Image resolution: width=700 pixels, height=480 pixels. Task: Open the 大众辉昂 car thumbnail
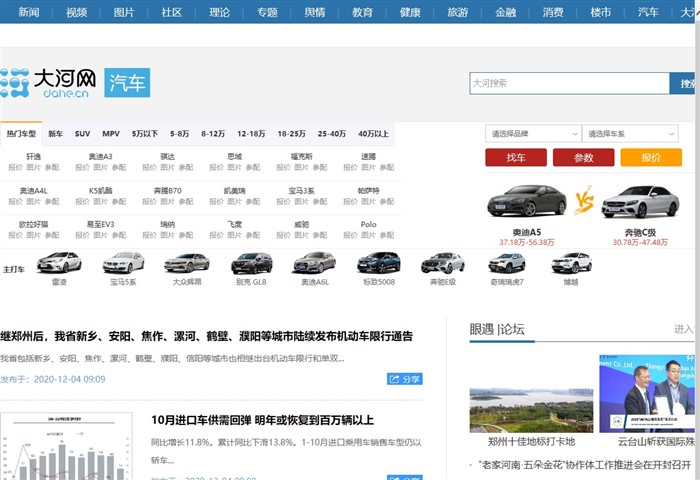point(187,263)
